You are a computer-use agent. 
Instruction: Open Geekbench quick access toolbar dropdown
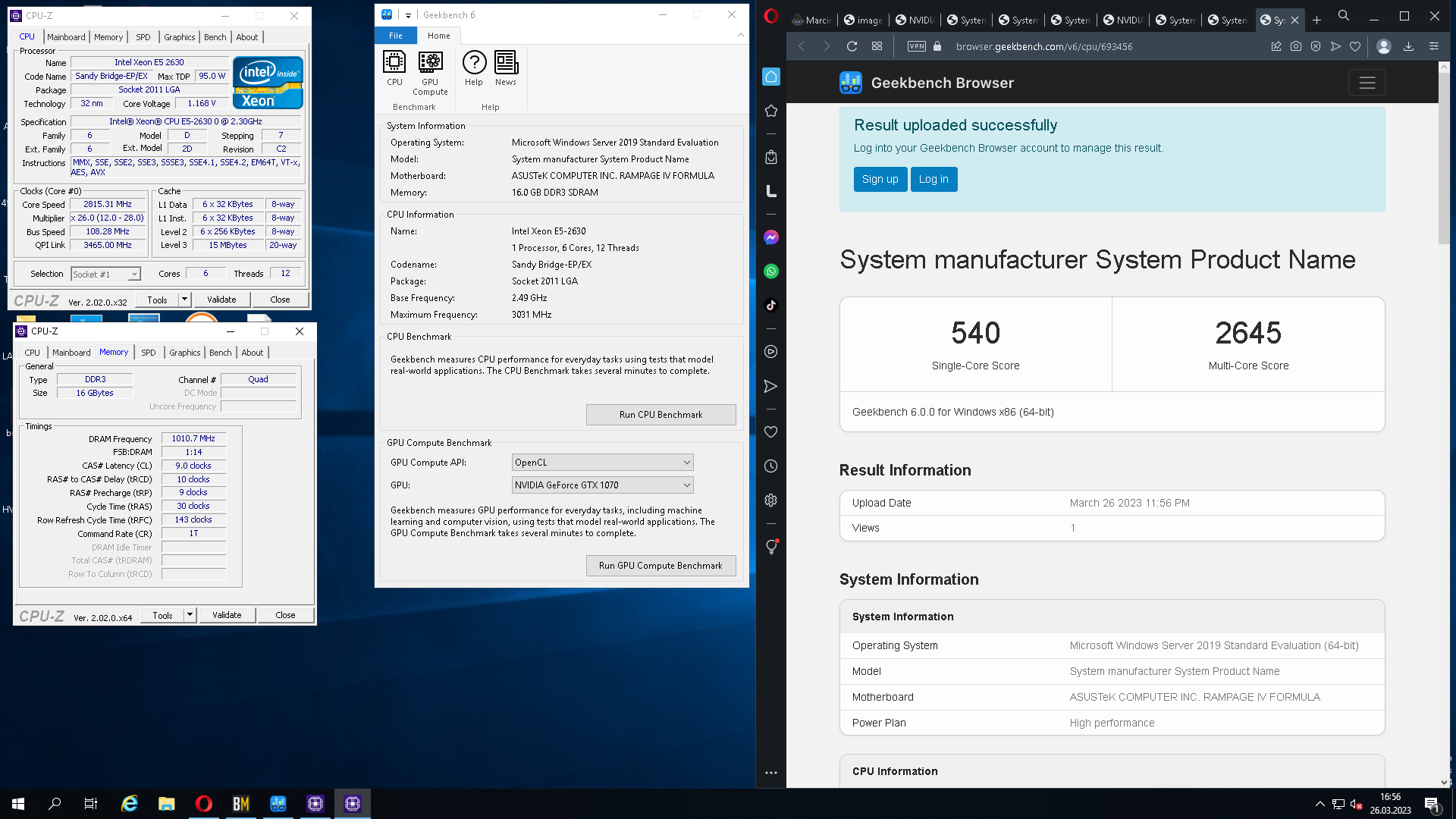tap(408, 15)
